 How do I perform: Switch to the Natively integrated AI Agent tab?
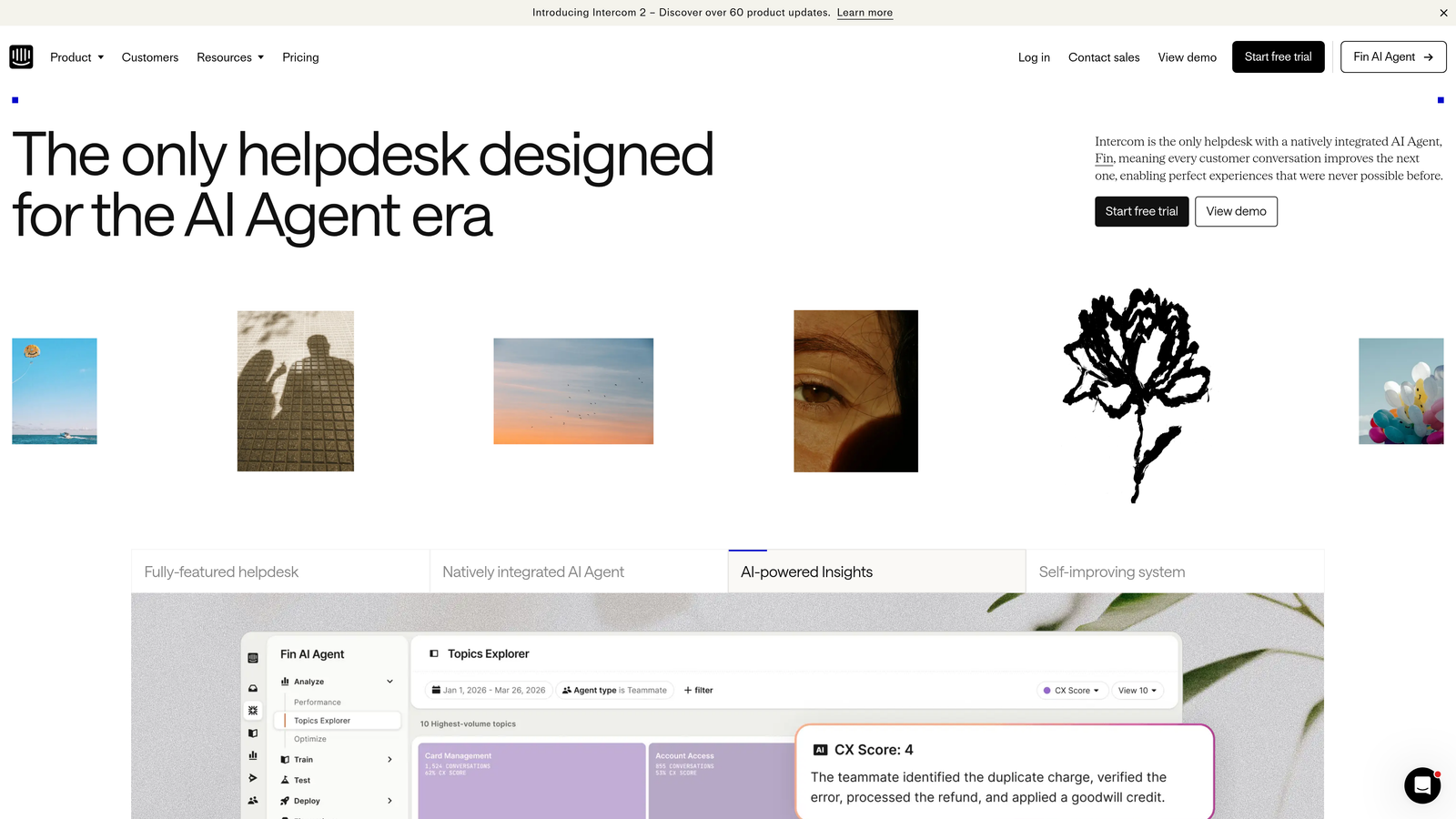tap(579, 571)
